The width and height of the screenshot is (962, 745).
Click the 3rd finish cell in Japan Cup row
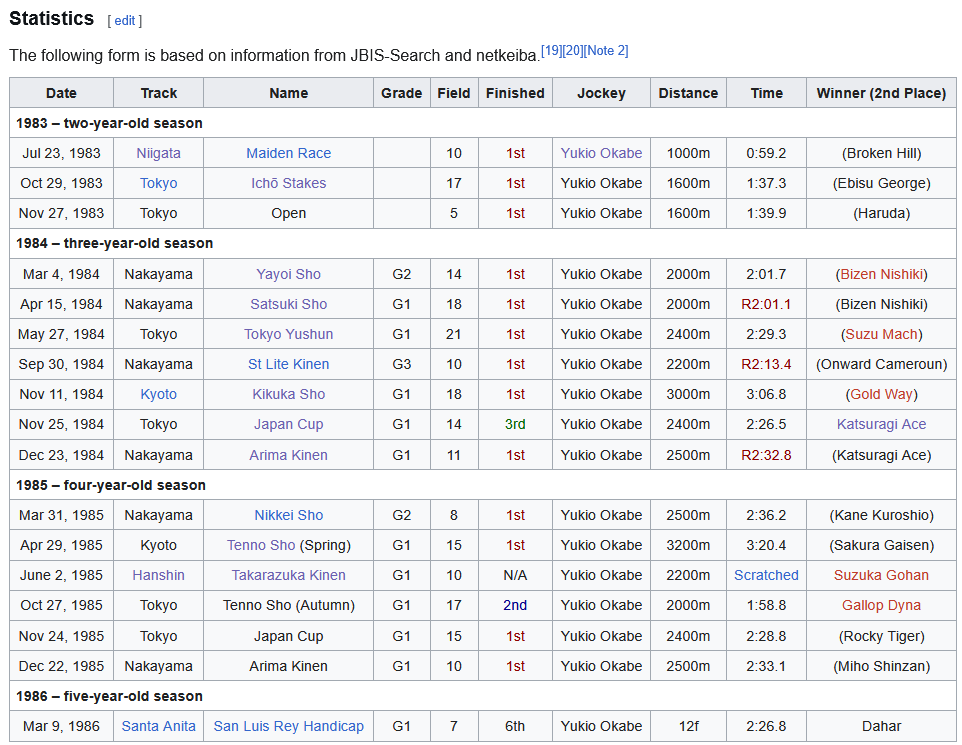[515, 425]
